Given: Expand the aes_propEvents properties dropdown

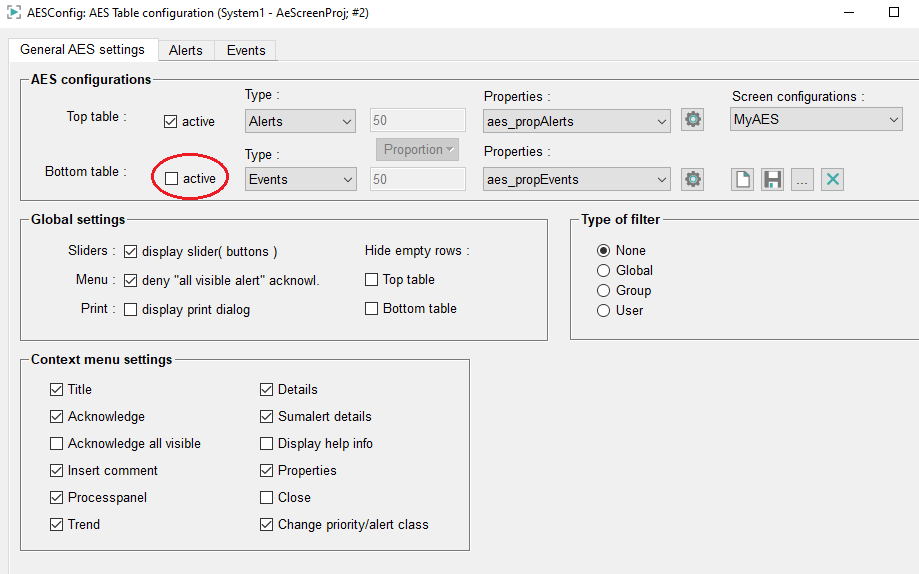Looking at the screenshot, I should pos(576,180).
